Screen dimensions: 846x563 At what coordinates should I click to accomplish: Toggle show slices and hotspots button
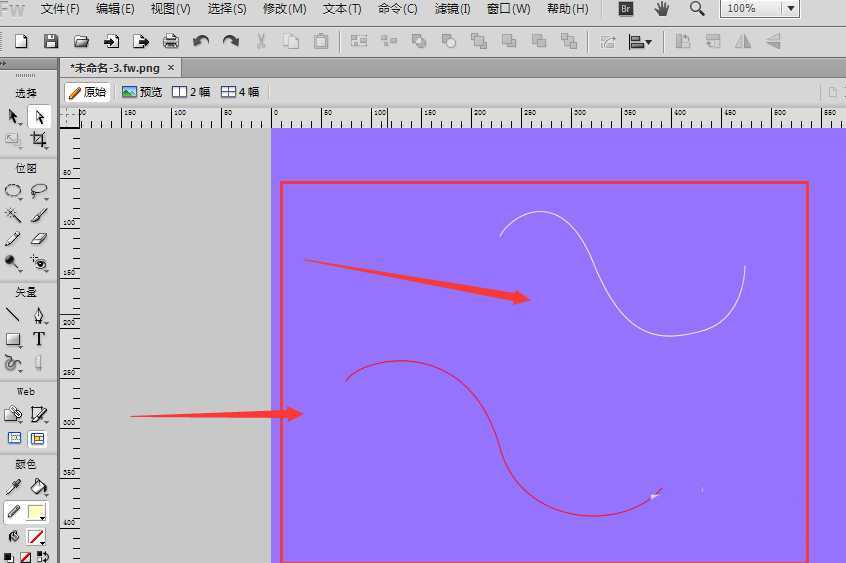click(x=38, y=438)
